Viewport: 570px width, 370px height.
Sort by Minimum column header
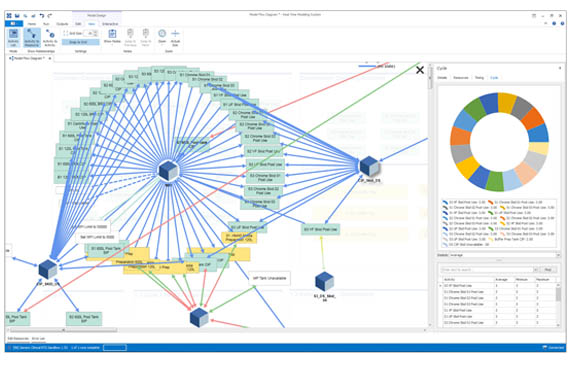[x=524, y=279]
